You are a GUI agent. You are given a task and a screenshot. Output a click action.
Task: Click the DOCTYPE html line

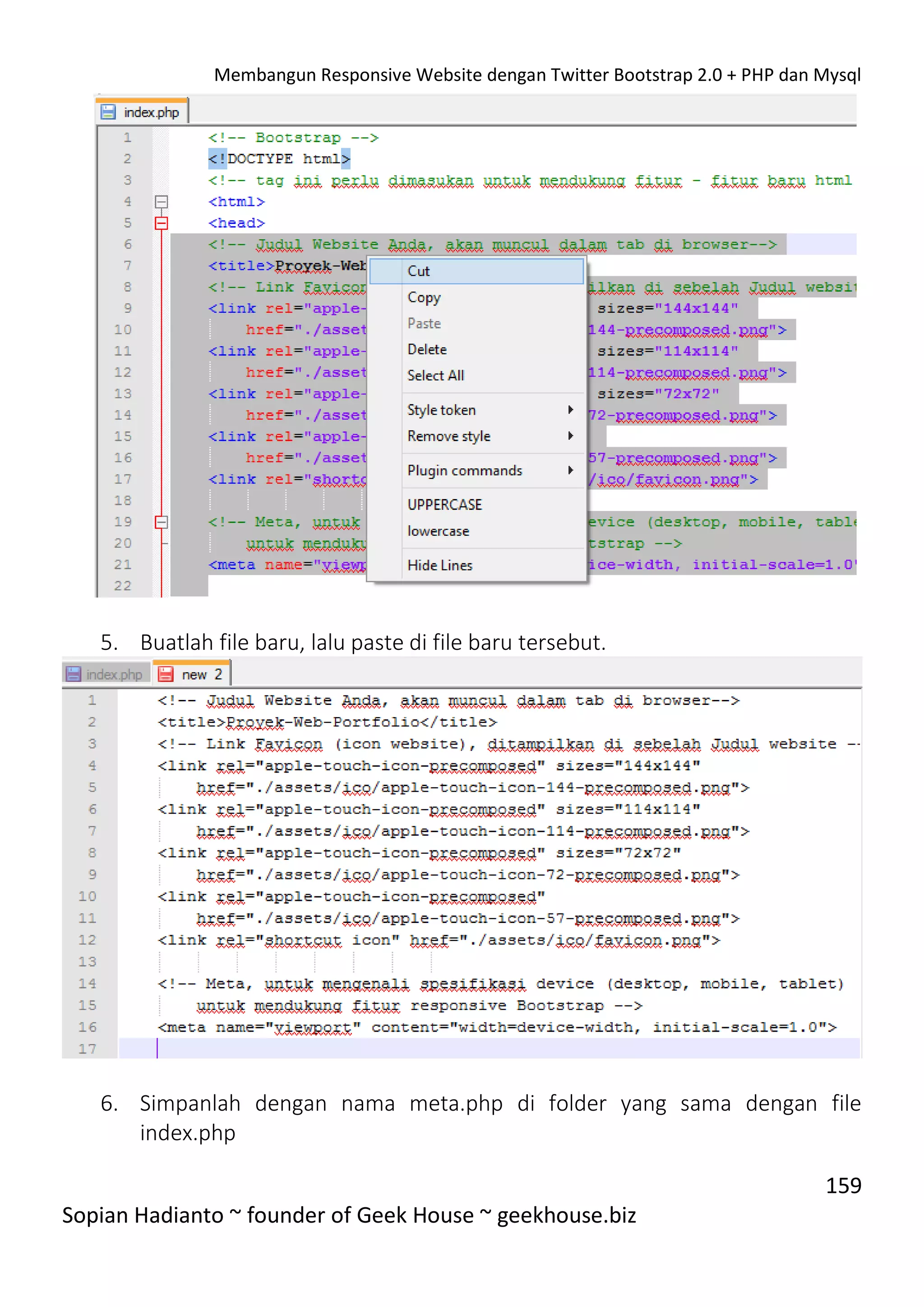pyautogui.click(x=279, y=159)
